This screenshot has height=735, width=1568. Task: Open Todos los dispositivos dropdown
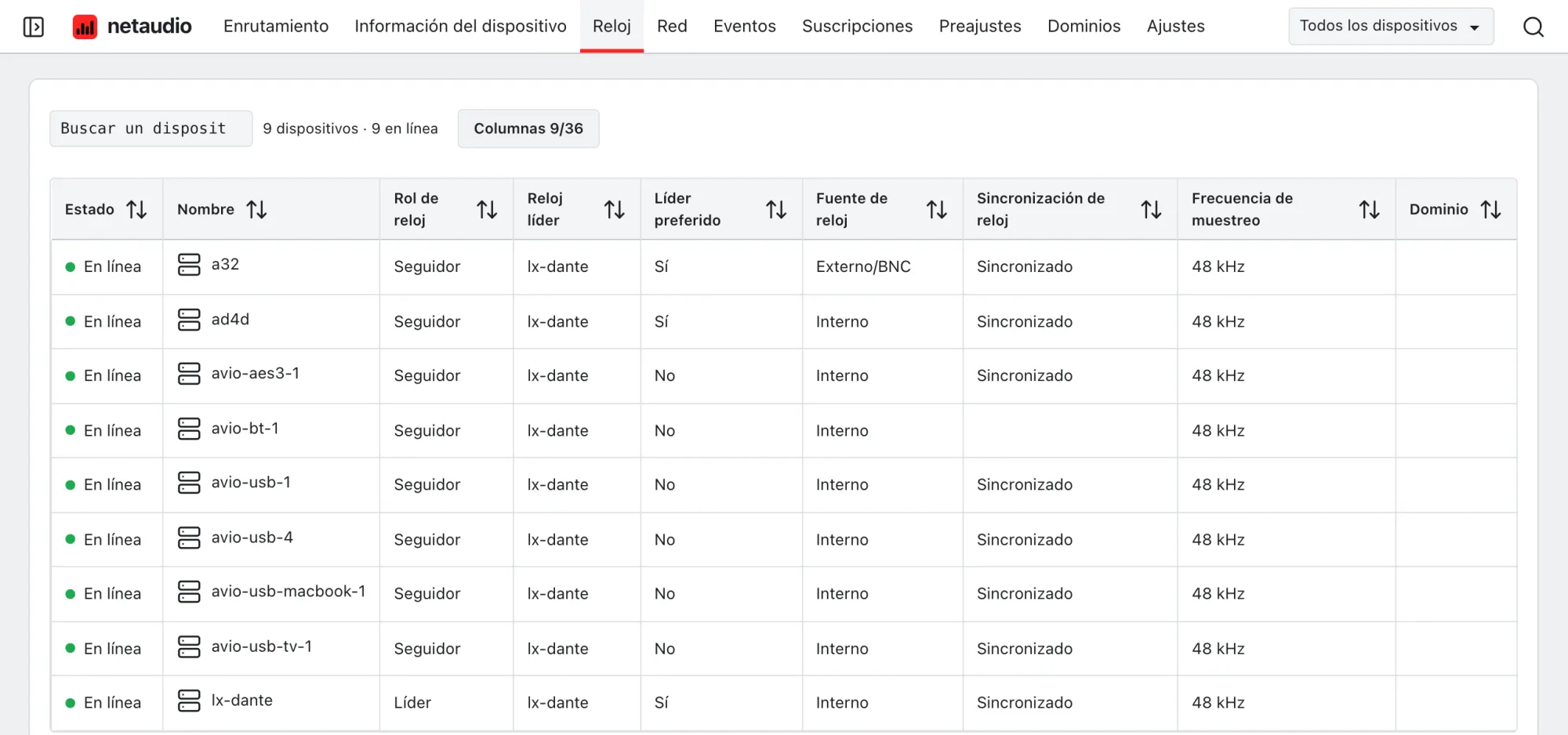[1391, 26]
